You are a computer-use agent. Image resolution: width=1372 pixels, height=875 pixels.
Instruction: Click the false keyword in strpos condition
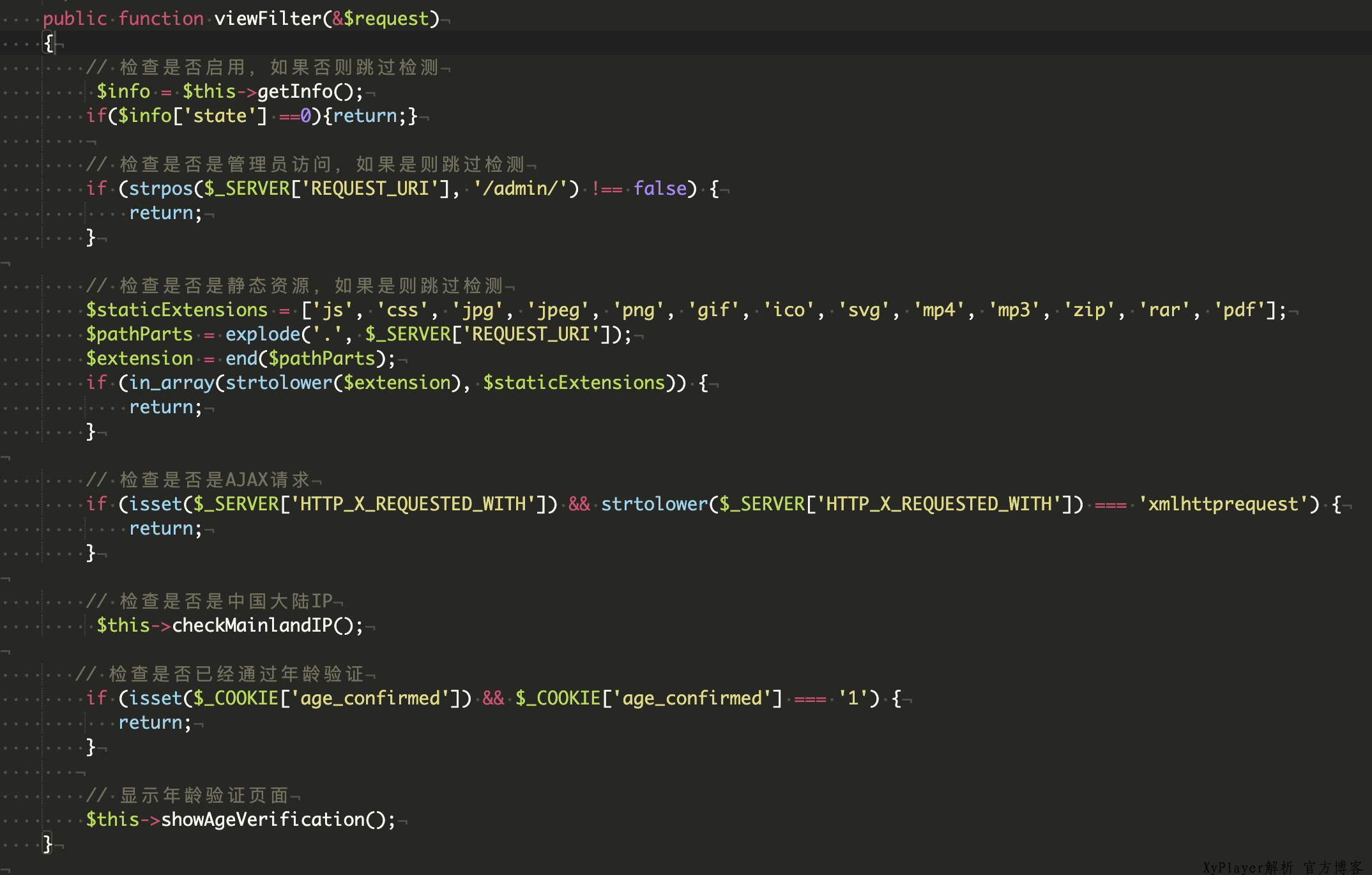pyautogui.click(x=660, y=188)
